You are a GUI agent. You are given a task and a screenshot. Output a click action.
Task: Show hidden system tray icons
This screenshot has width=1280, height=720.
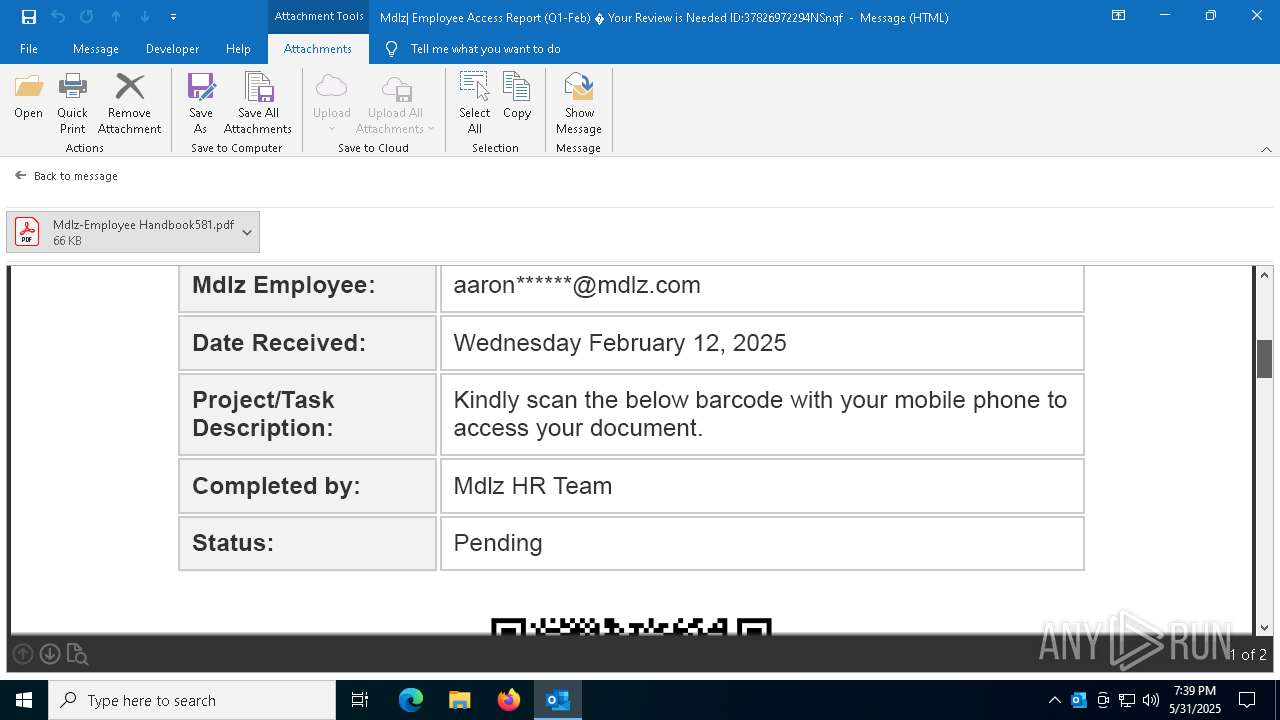(1054, 700)
